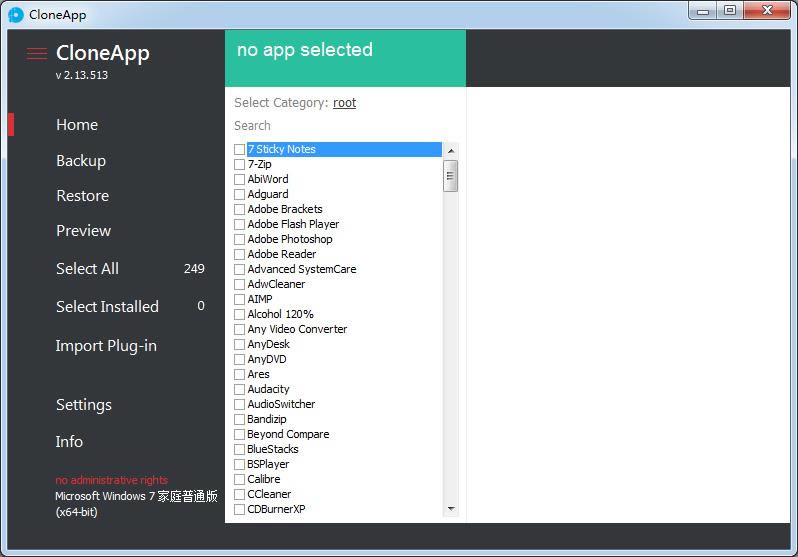The image size is (798, 557).
Task: Check the 7-Zip checkbox
Action: click(x=239, y=164)
